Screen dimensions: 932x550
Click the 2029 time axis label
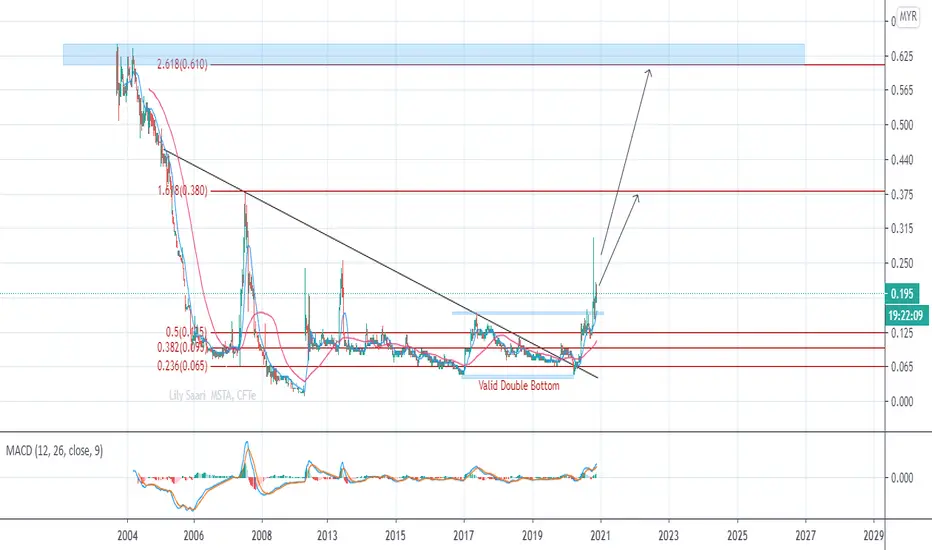tap(873, 536)
